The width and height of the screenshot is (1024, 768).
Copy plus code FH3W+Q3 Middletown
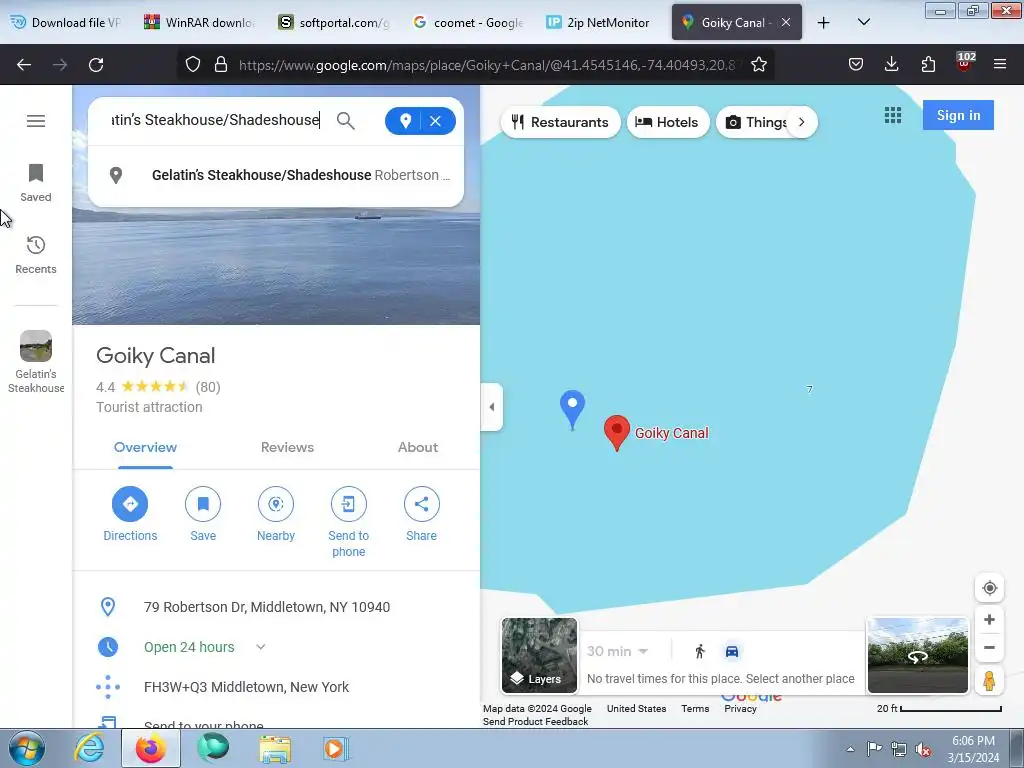tap(246, 687)
